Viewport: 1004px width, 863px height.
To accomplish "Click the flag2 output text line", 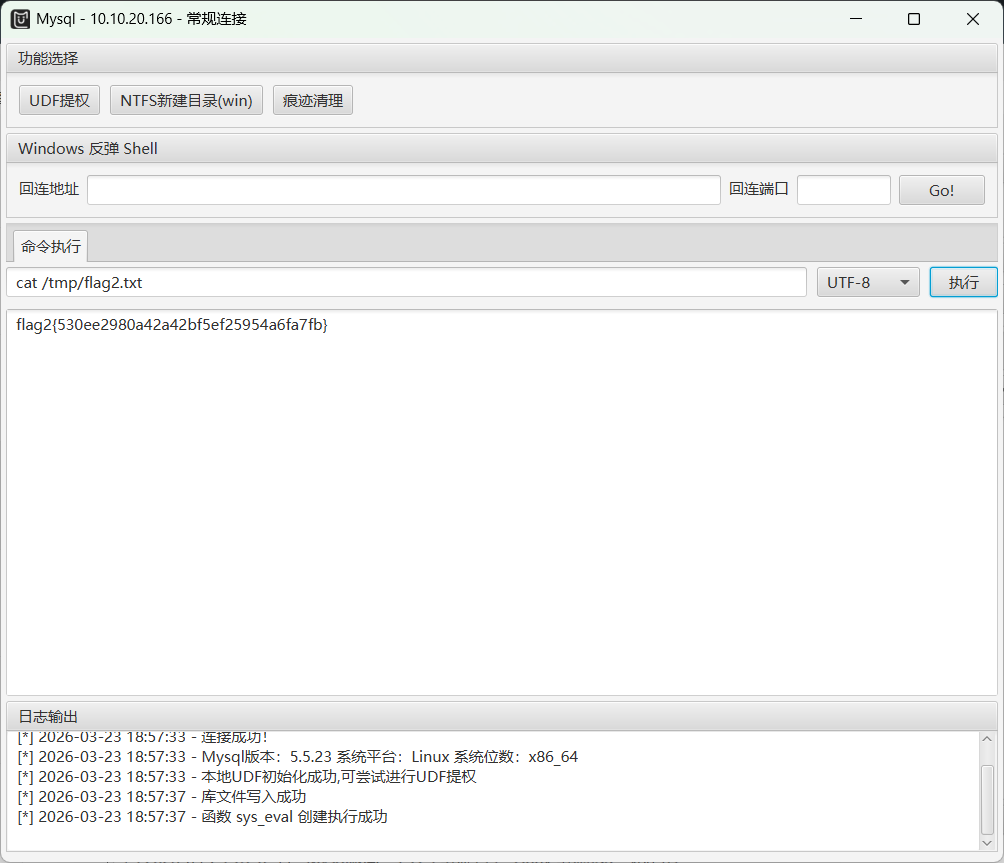I will [172, 324].
